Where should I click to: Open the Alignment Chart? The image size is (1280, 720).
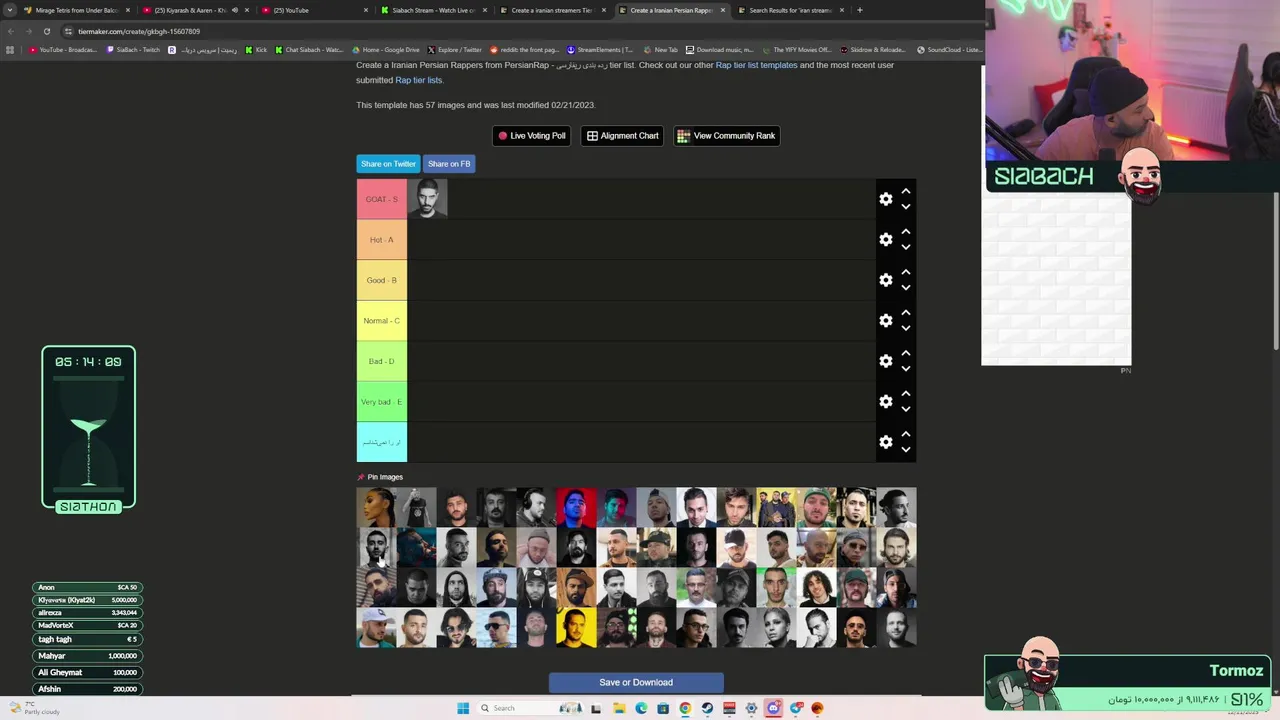622,136
